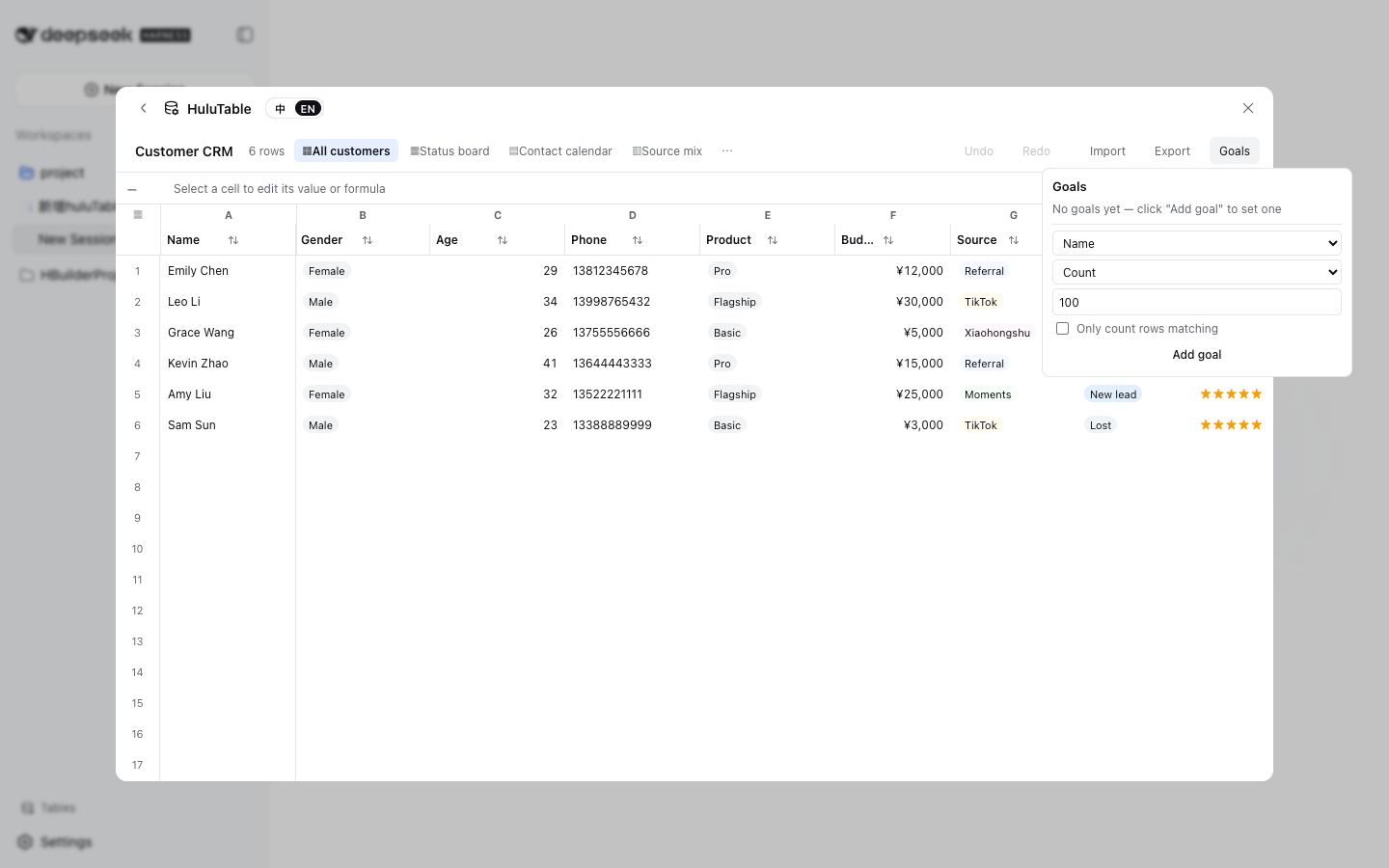Image resolution: width=1389 pixels, height=868 pixels.
Task: Select the Sam Sun name cell
Action: point(228,425)
